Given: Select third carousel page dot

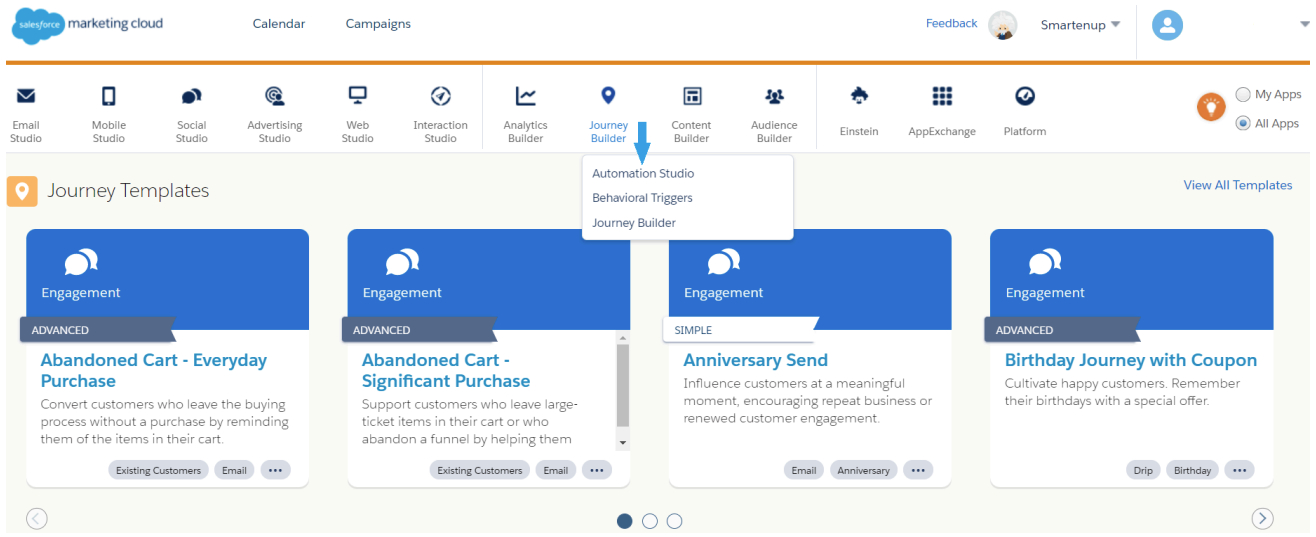Looking at the screenshot, I should [x=675, y=521].
